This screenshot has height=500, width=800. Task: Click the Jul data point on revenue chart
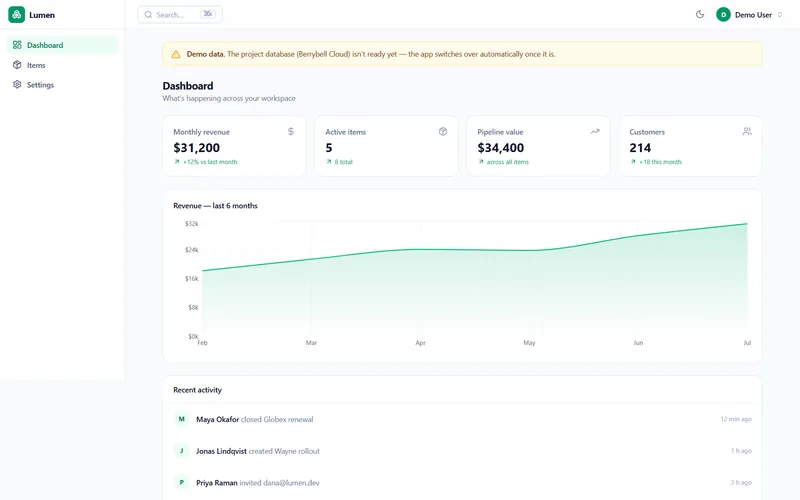pos(747,223)
